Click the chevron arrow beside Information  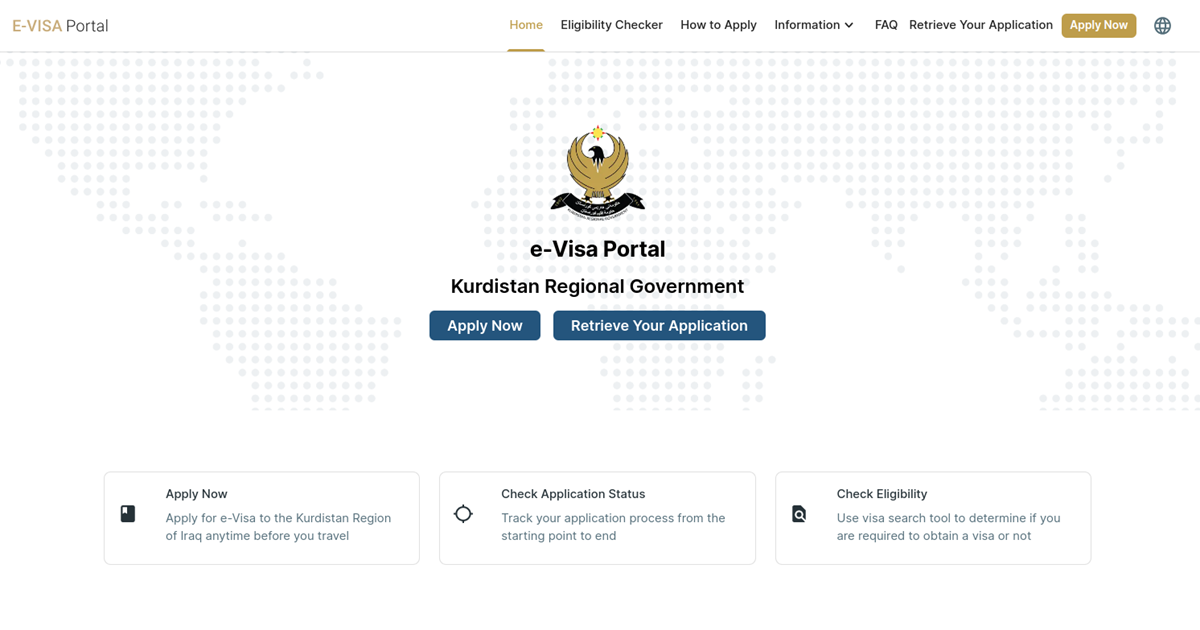[x=849, y=26]
